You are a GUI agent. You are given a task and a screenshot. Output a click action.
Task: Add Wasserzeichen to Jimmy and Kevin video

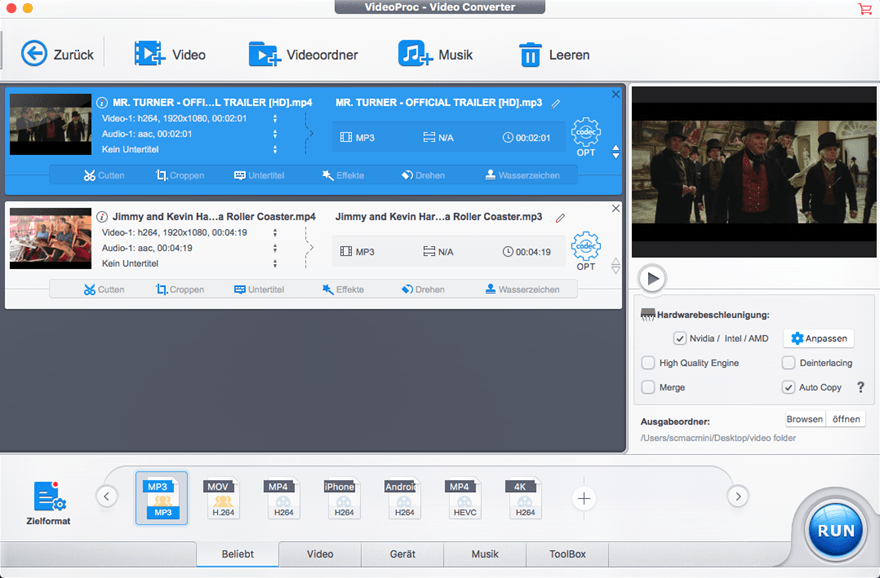click(x=522, y=290)
